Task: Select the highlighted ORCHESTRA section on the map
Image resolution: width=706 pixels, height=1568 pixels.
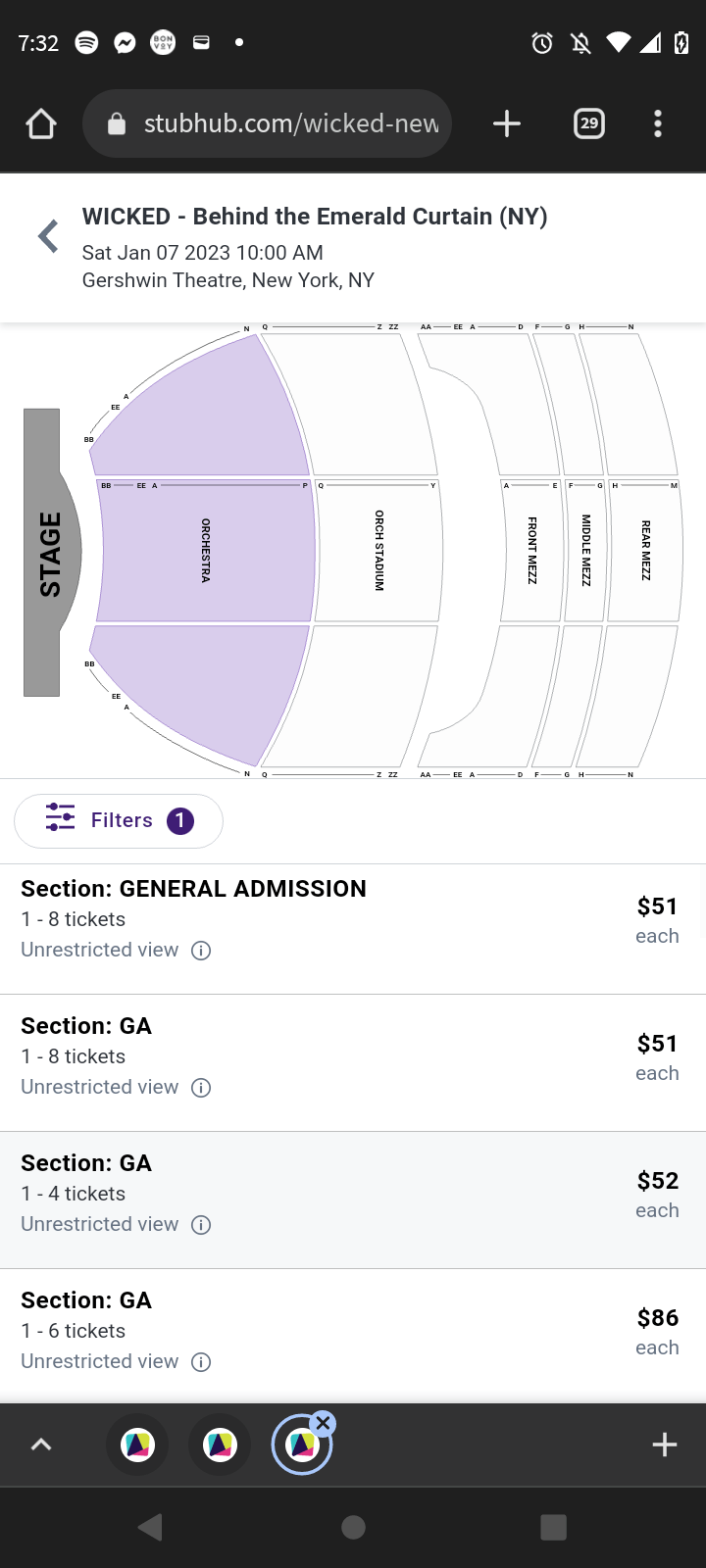Action: 204,549
